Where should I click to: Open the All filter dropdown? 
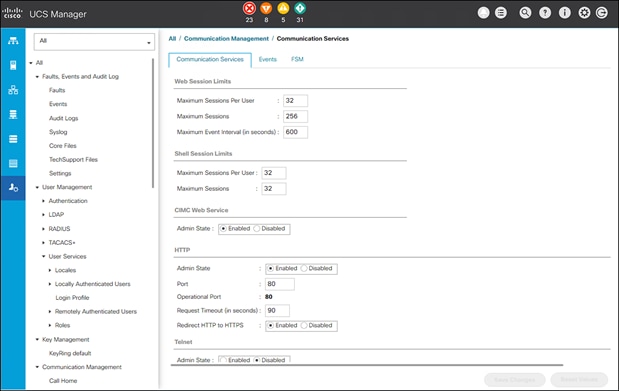click(94, 41)
